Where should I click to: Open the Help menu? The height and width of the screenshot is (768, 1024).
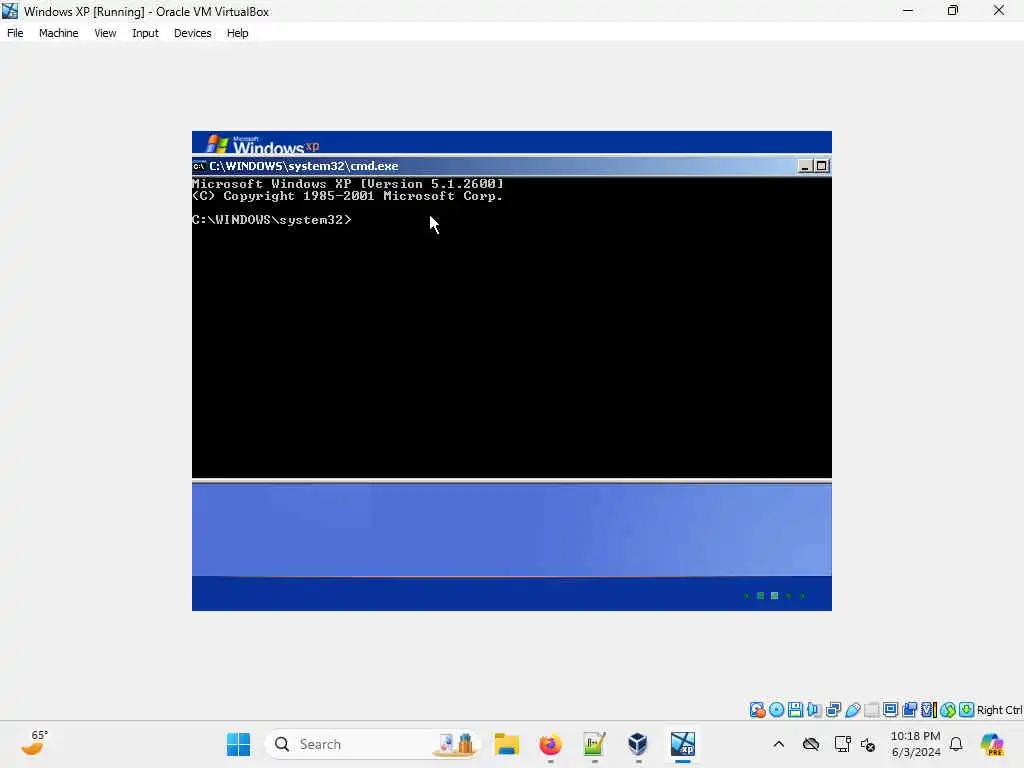(x=238, y=33)
